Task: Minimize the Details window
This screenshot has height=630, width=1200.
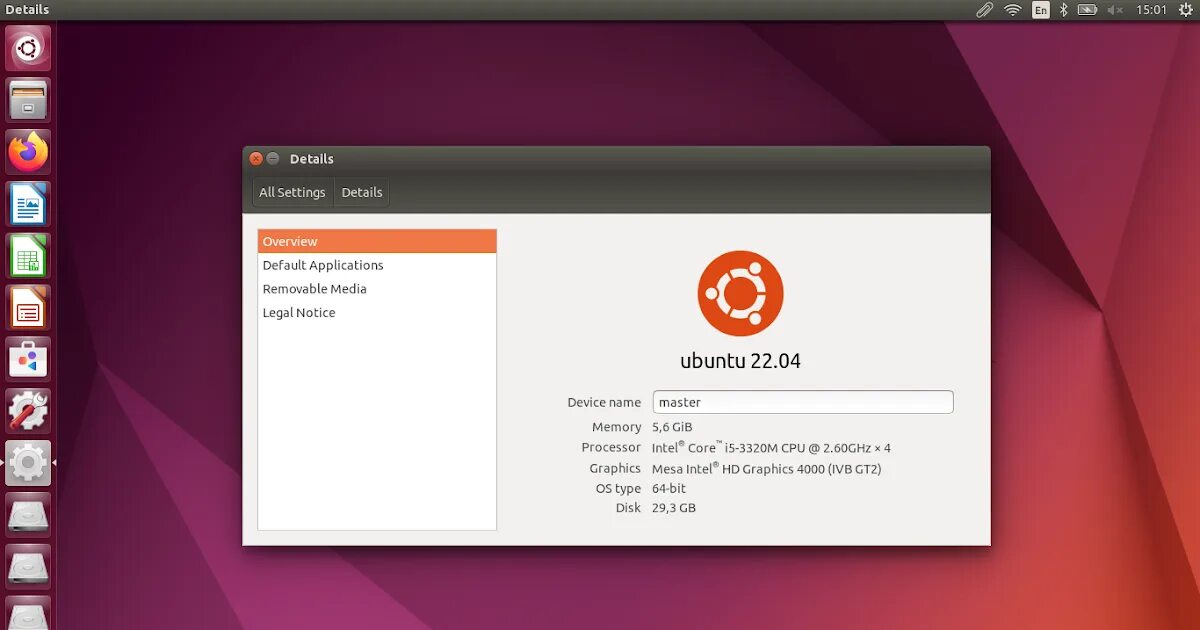Action: click(273, 159)
